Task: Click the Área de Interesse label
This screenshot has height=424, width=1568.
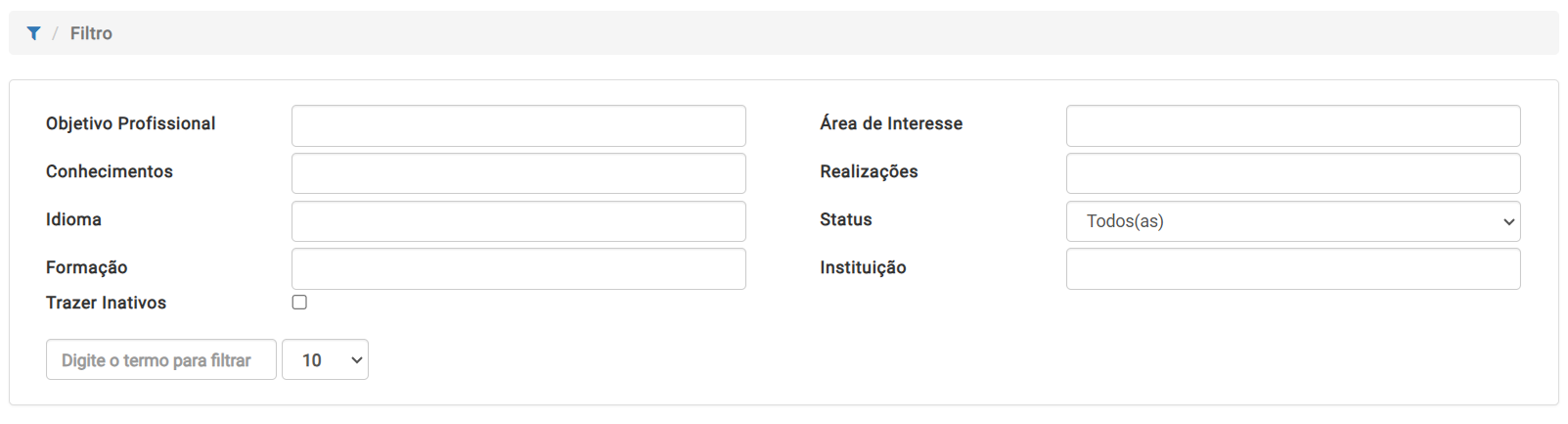Action: [891, 123]
